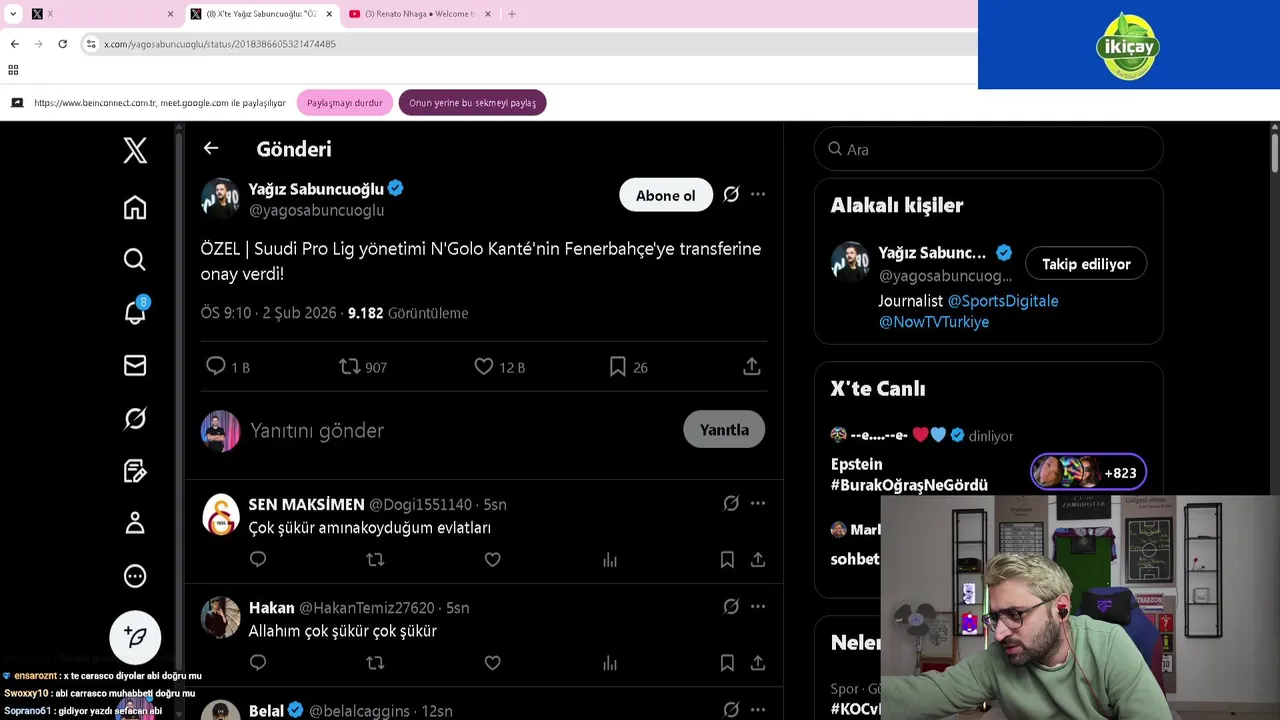
Task: Open Lists icon in left sidebar
Action: (x=135, y=471)
